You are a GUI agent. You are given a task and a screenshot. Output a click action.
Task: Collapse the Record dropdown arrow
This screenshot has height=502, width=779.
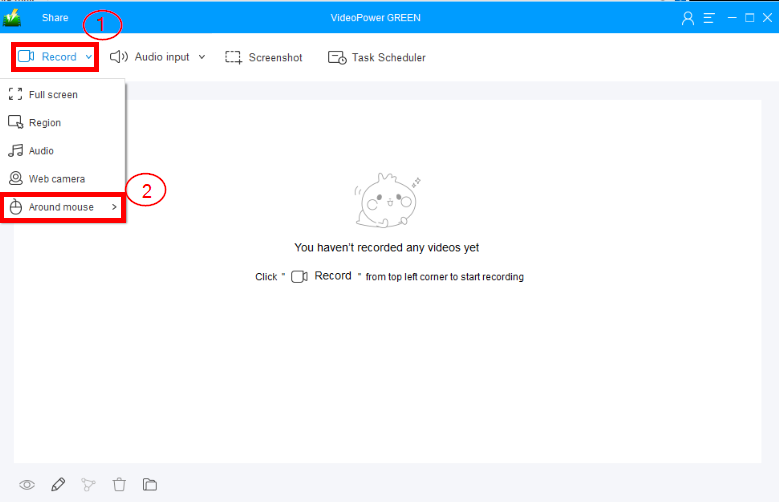point(88,57)
